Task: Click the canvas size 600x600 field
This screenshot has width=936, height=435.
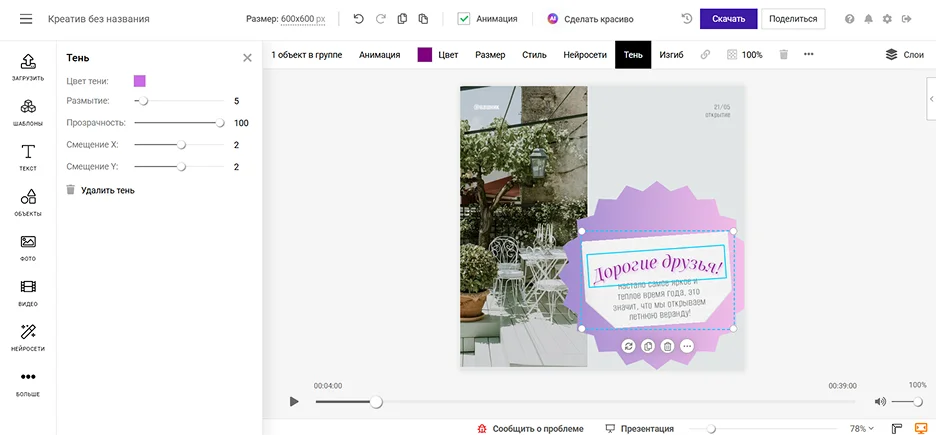Action: point(303,19)
